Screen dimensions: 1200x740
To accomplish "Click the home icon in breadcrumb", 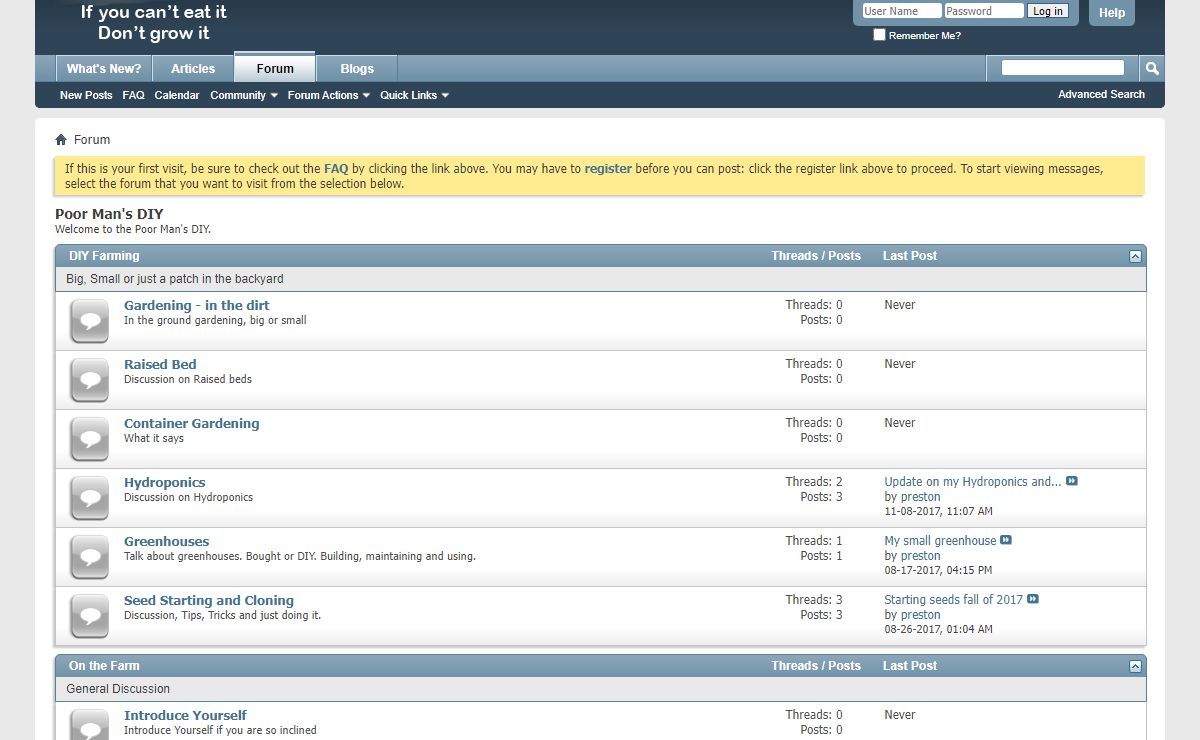I will pos(61,140).
